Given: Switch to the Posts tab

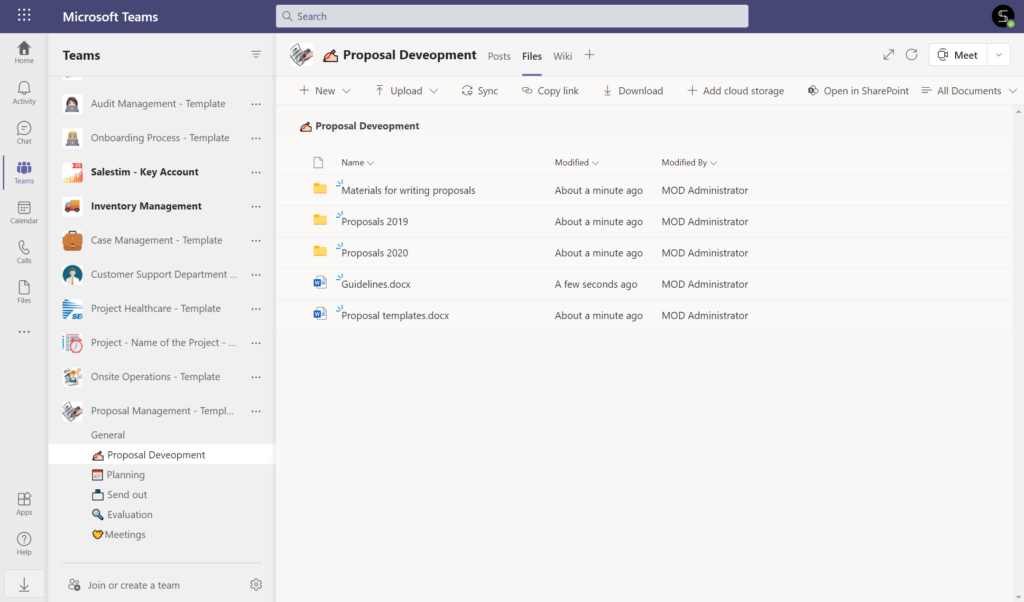Looking at the screenshot, I should coord(499,56).
